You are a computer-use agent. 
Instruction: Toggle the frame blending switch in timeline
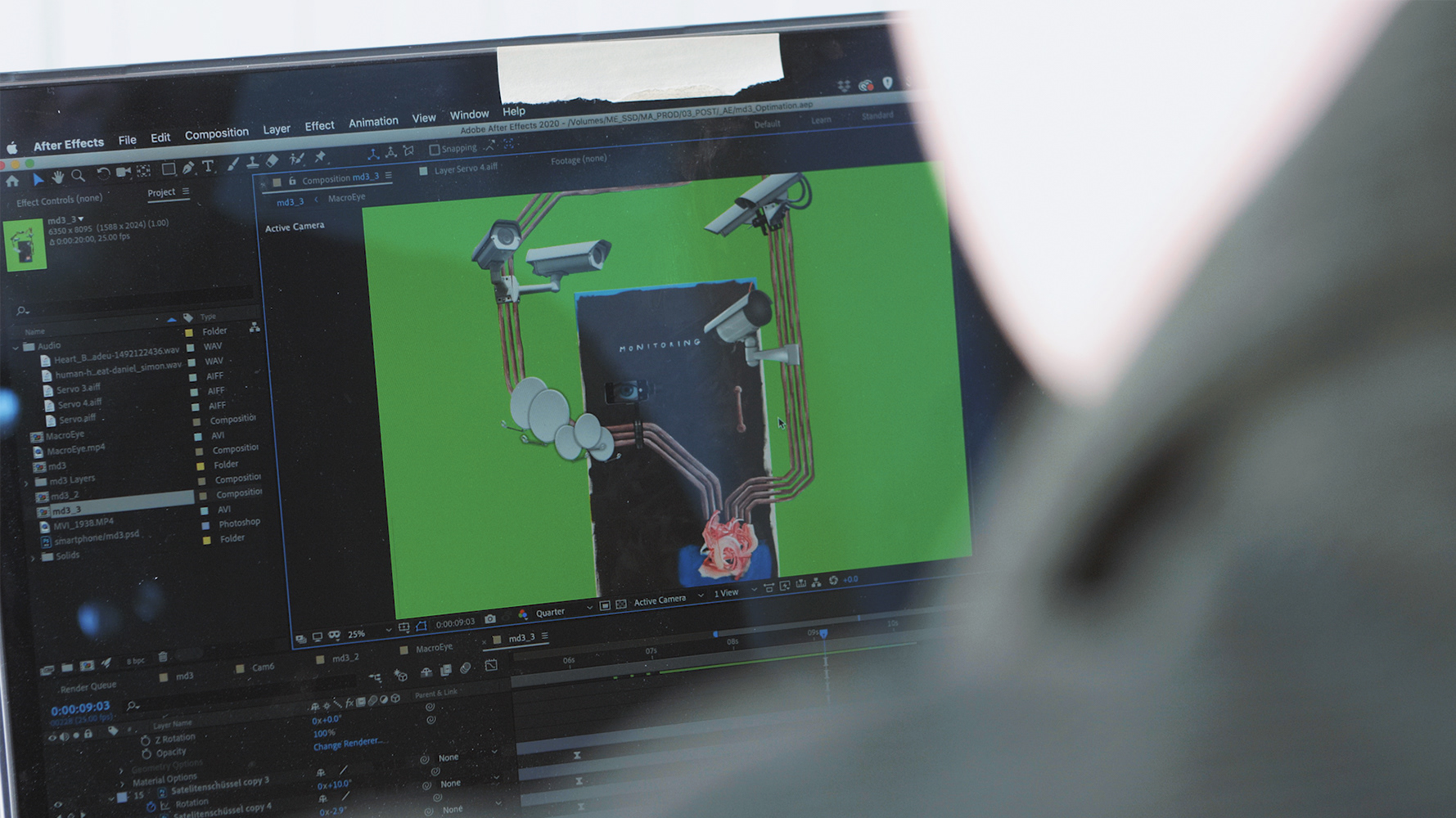point(446,670)
